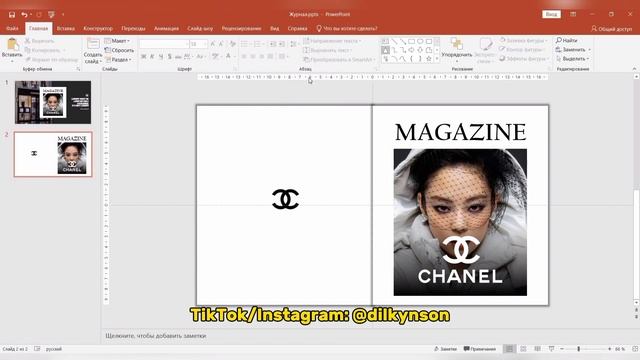This screenshot has width=640, height=360.
Task: Select the oval shape in shapes gallery
Action: [420, 41]
